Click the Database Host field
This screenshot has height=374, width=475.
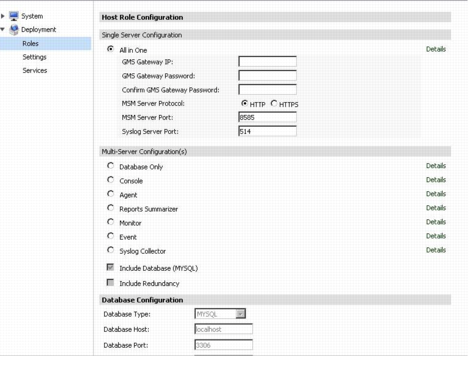coord(224,329)
